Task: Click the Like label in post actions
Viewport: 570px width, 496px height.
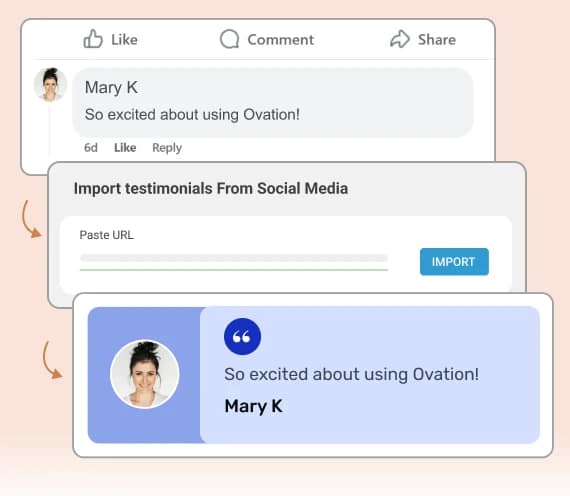Action: pyautogui.click(x=124, y=39)
